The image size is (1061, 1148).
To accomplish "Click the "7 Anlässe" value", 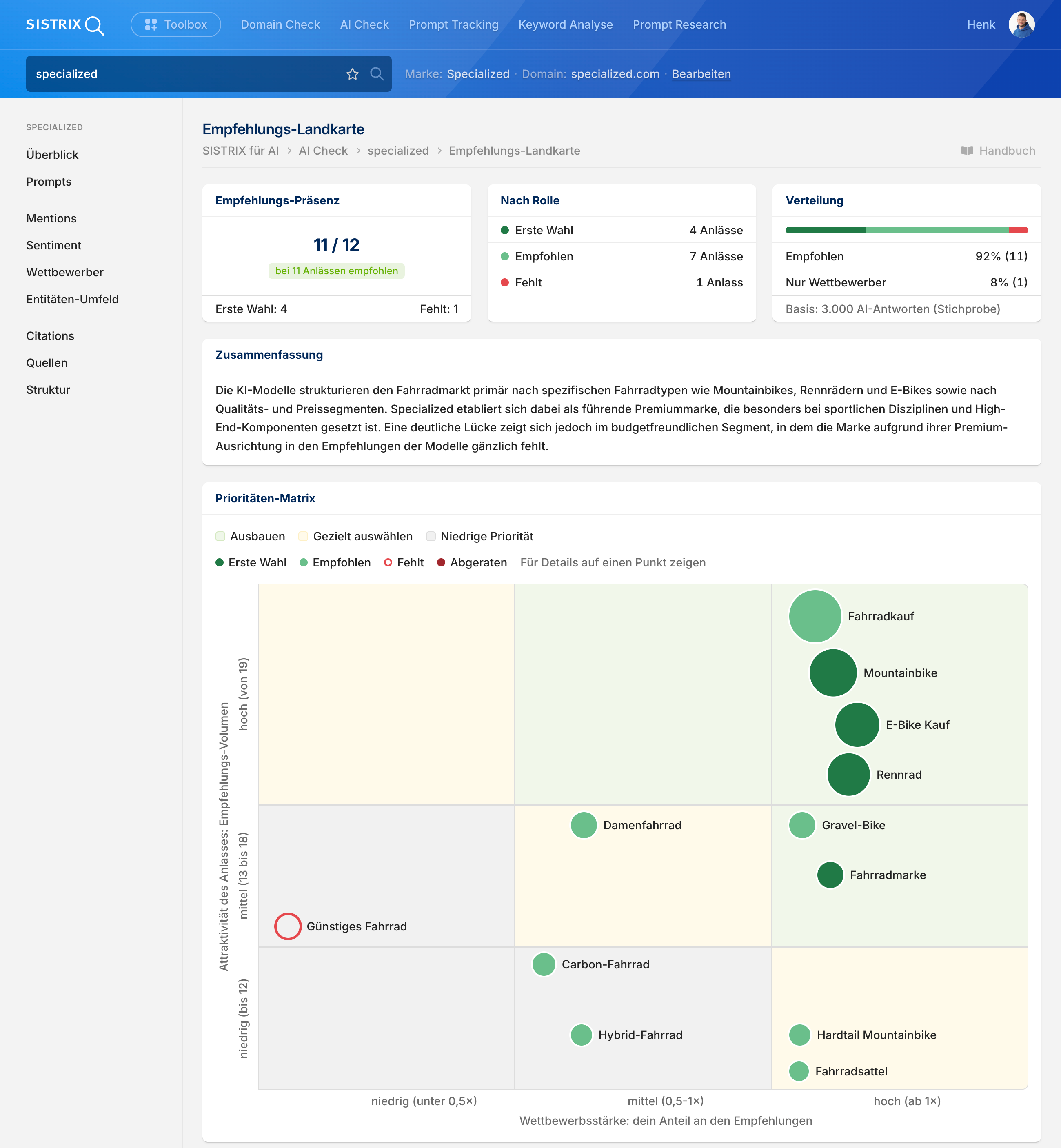I will pyautogui.click(x=716, y=257).
